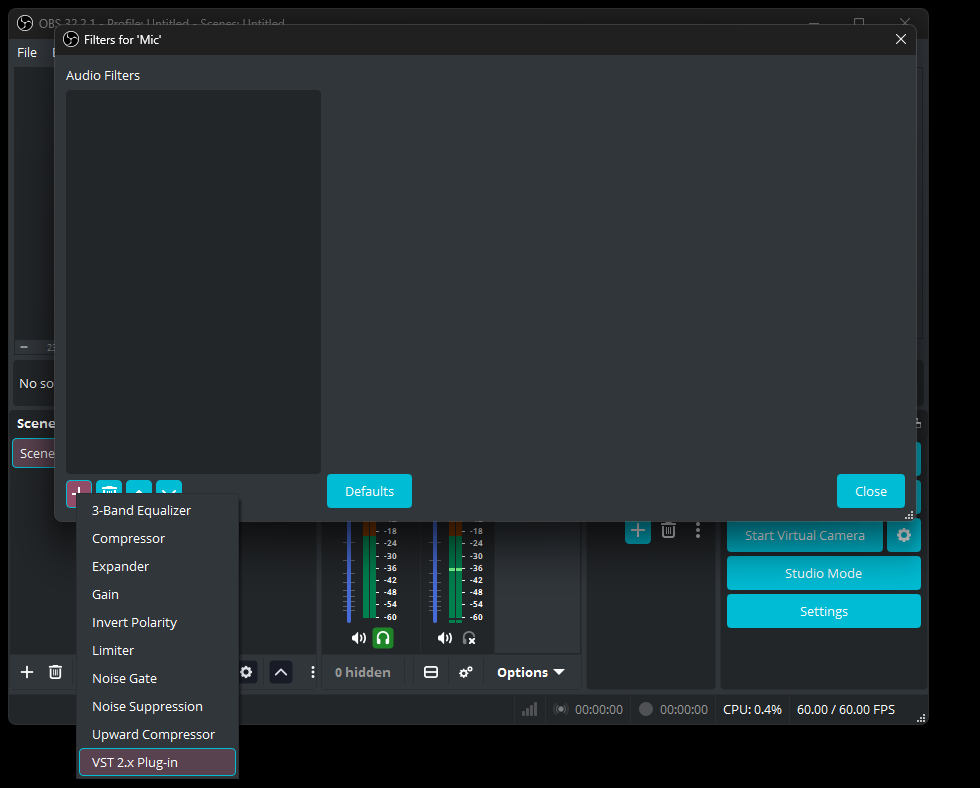Select Compressor filter from the list
Screen dimensions: 980x788
tap(157, 539)
